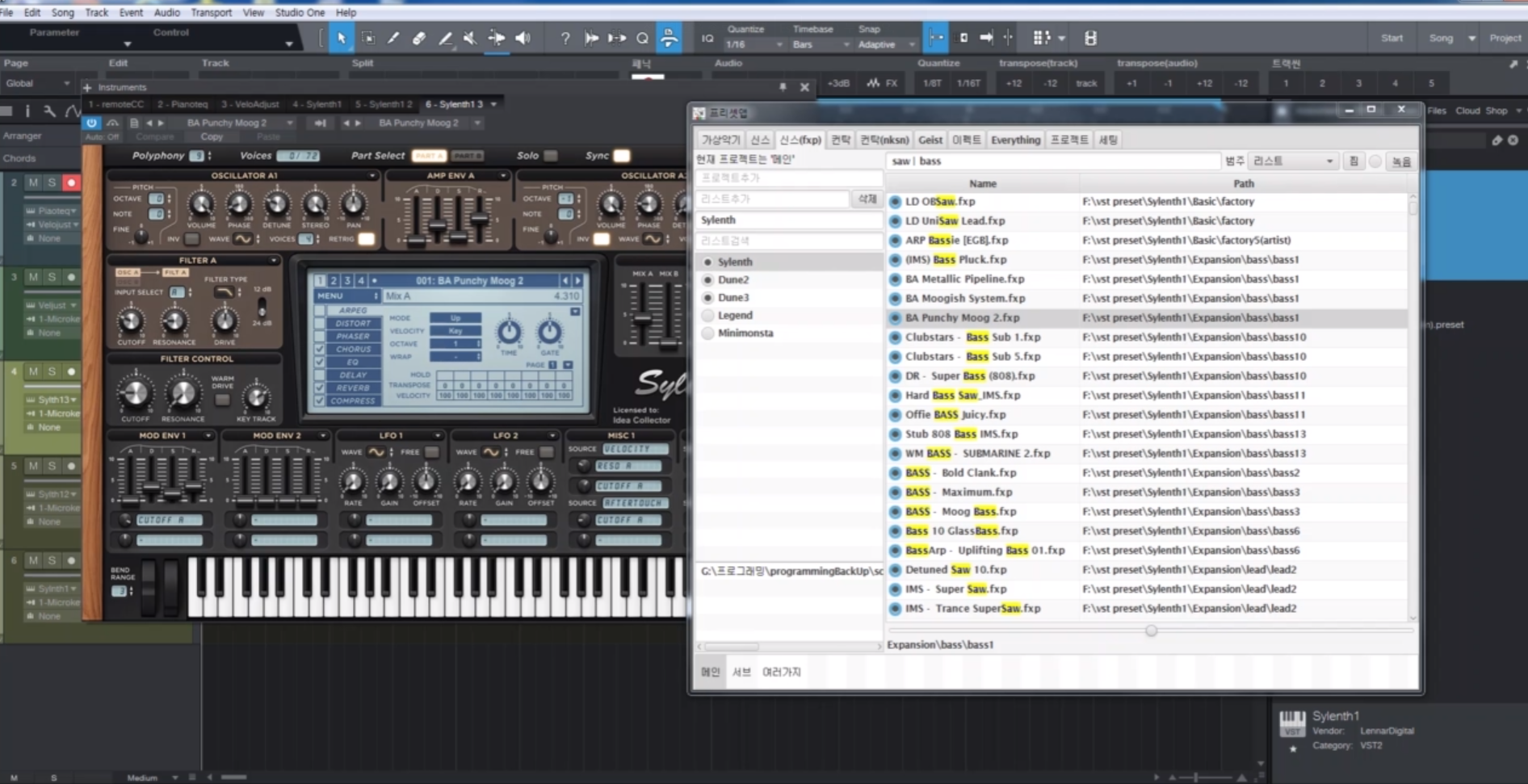Click the Copy button in plugin header
The height and width of the screenshot is (784, 1528).
[x=212, y=136]
